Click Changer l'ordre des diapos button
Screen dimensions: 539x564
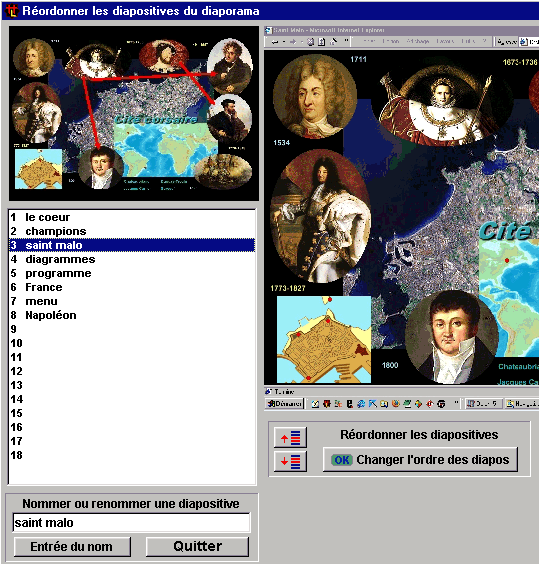click(420, 459)
